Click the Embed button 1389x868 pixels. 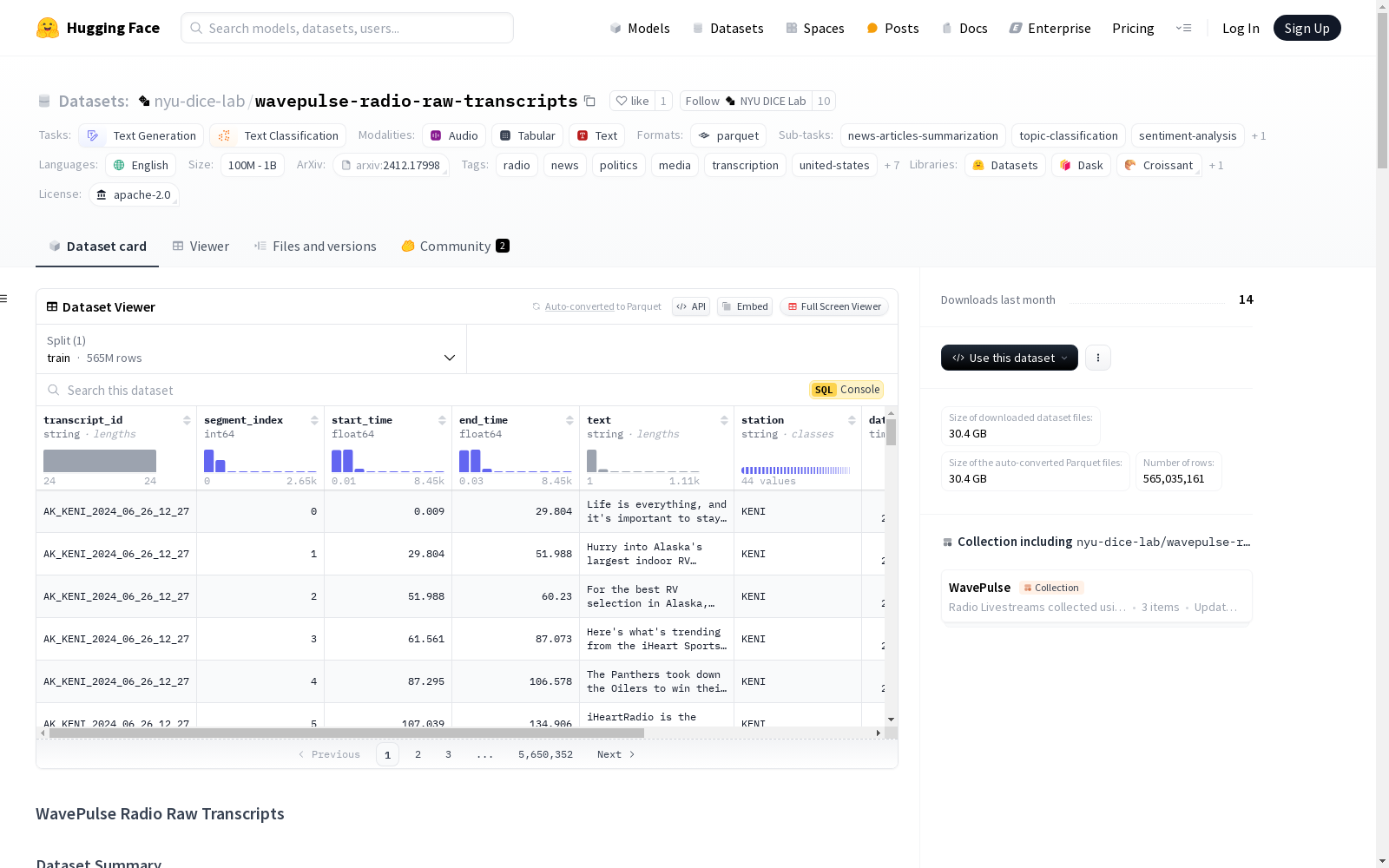click(745, 306)
